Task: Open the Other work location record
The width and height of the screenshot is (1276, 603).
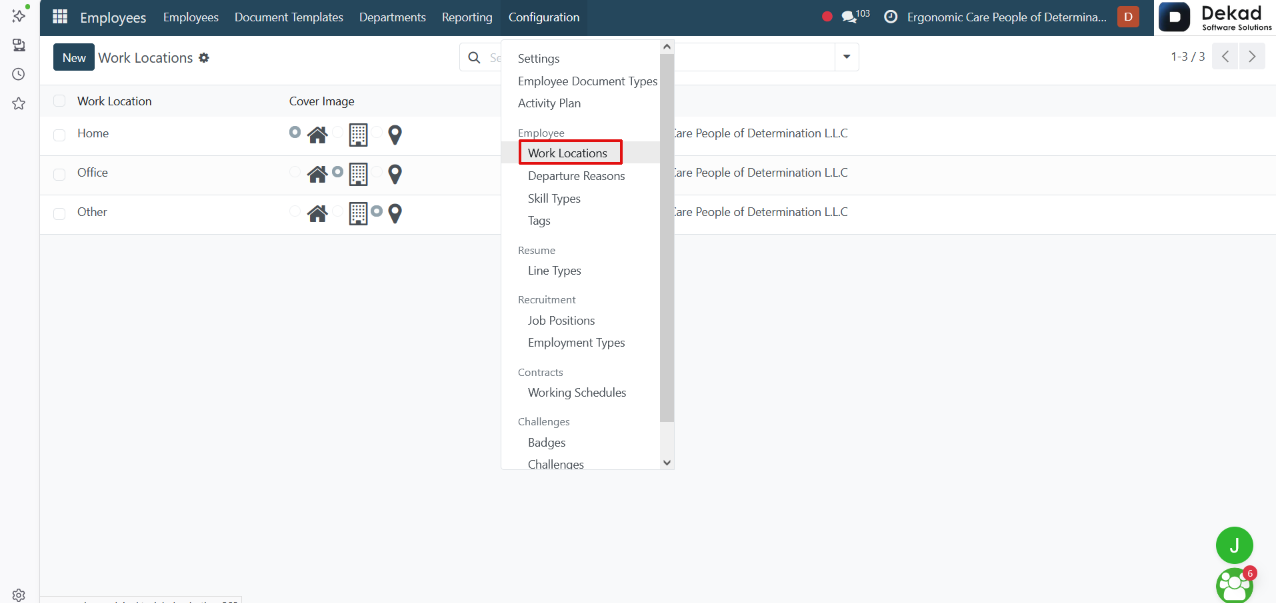Action: click(92, 212)
